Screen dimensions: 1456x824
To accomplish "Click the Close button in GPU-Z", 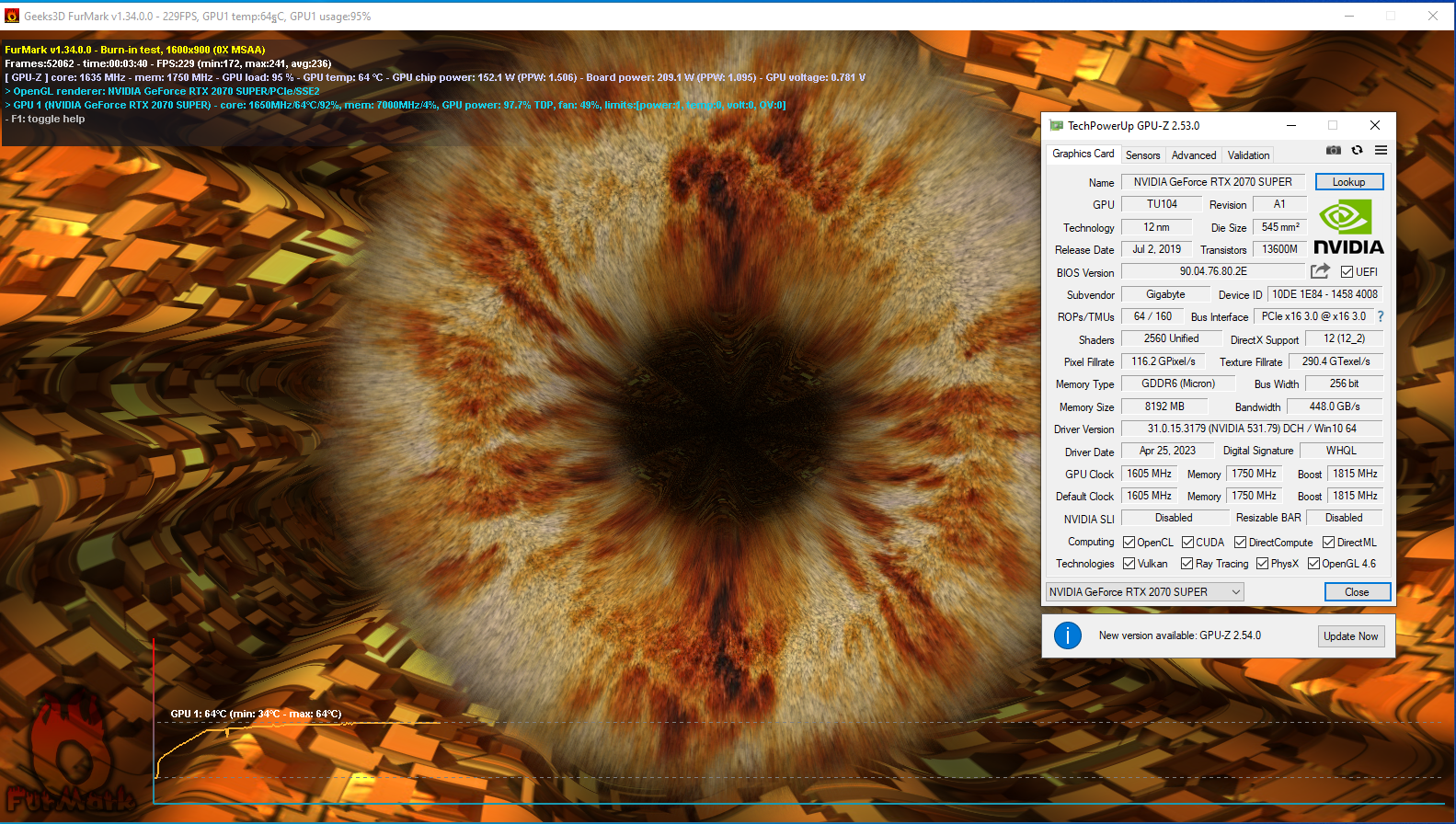I will pyautogui.click(x=1357, y=592).
